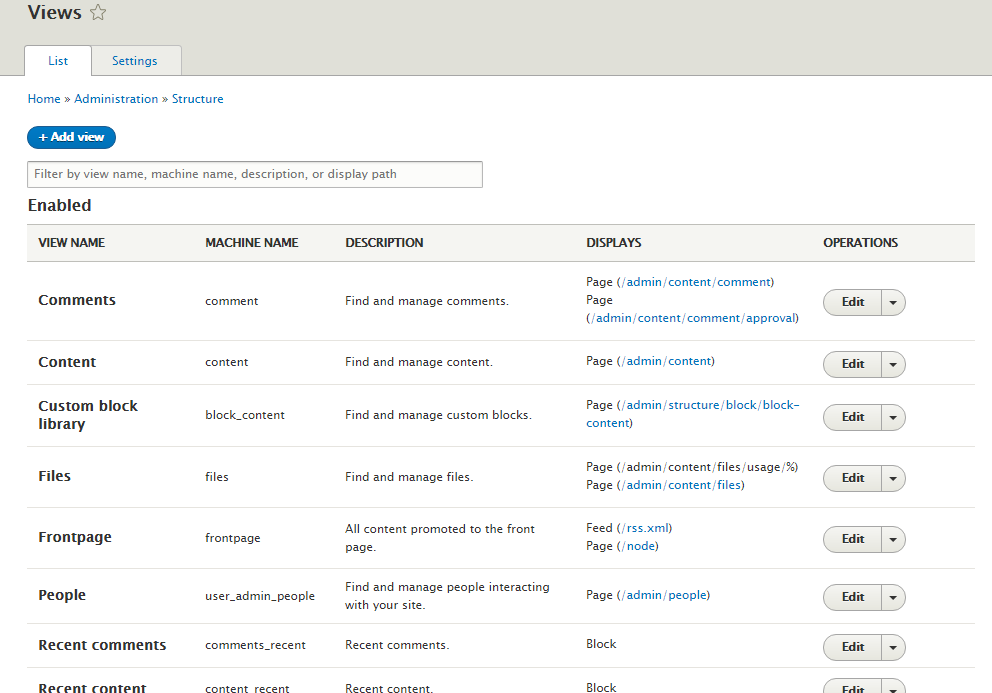The height and width of the screenshot is (693, 992).
Task: Open operations dropdown for Files view
Action: pos(893,478)
